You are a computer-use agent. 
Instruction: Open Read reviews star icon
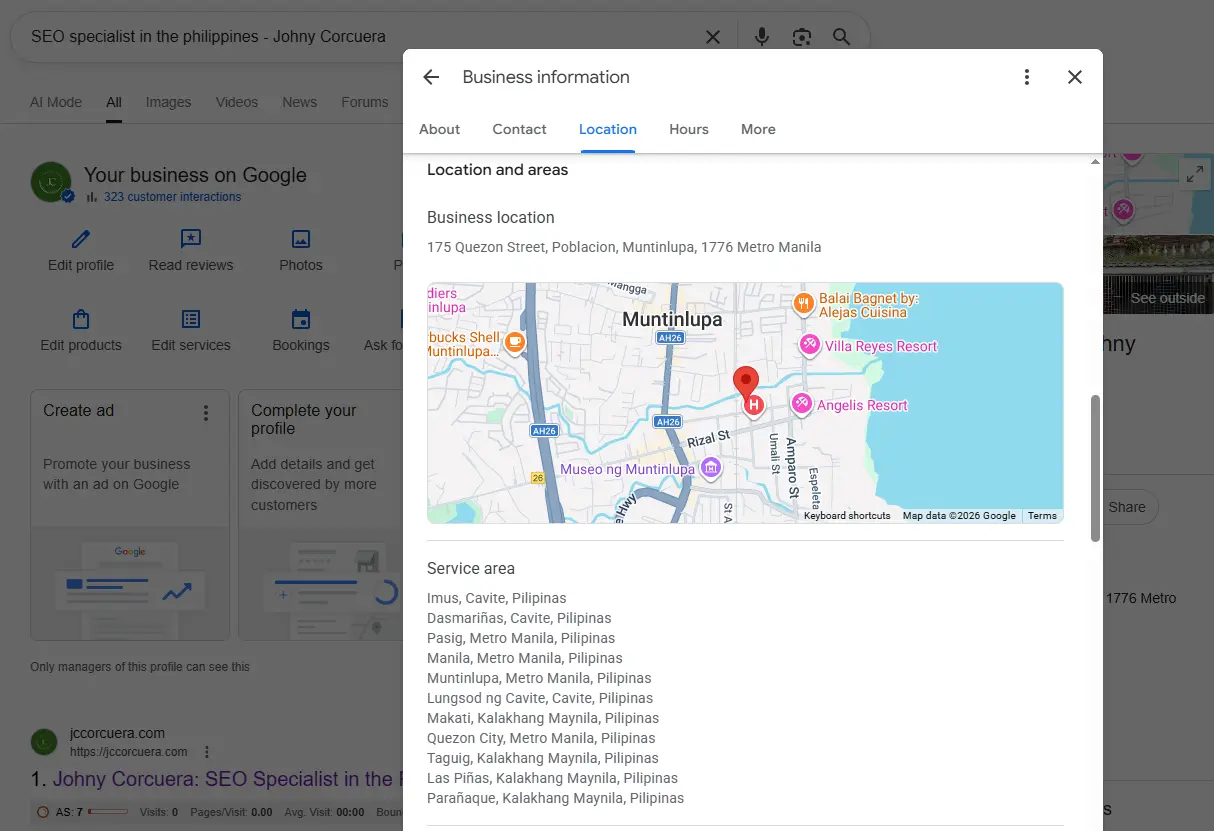point(191,239)
